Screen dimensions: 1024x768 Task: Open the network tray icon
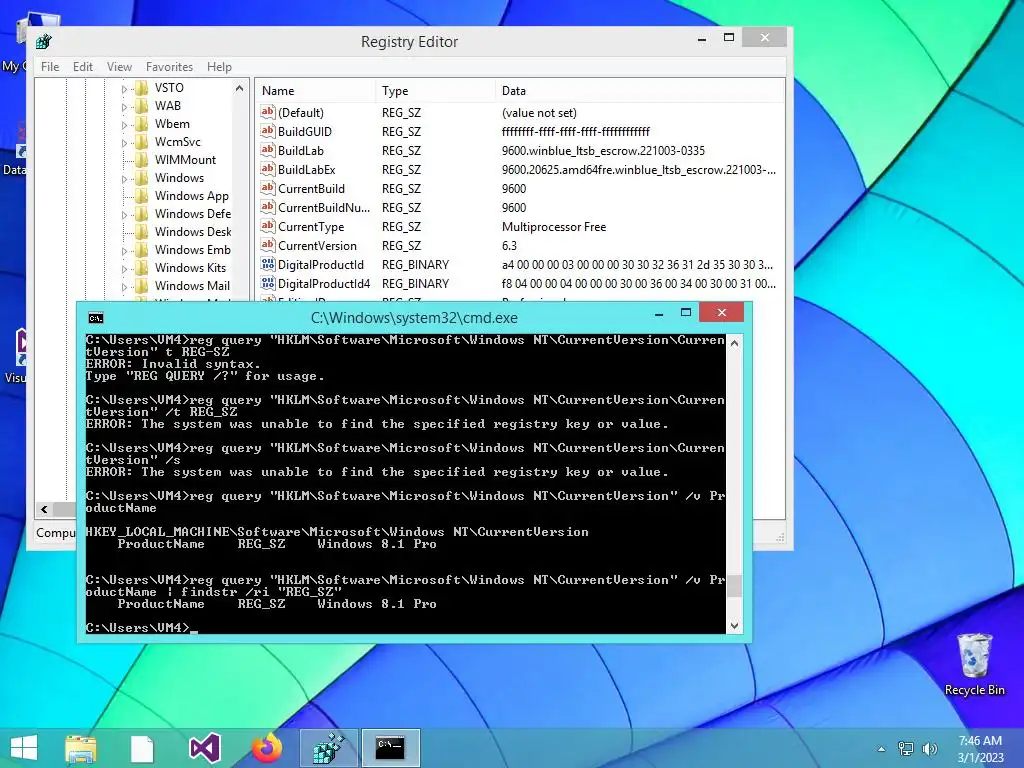pyautogui.click(x=906, y=749)
